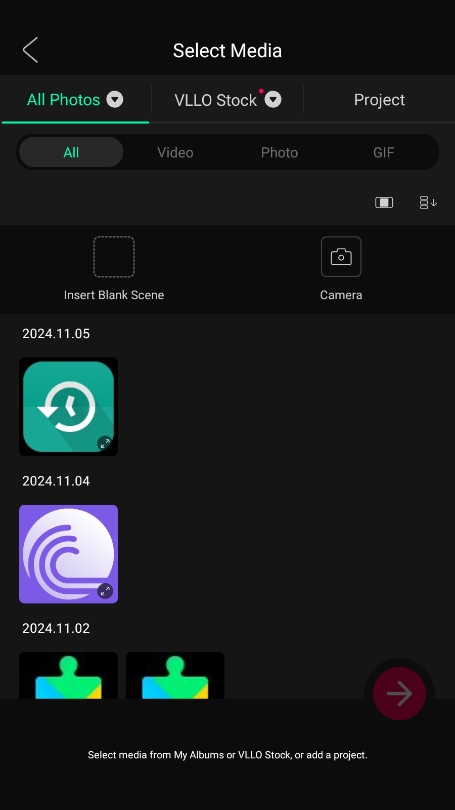Expand the All Photos album dropdown
The width and height of the screenshot is (455, 810).
(115, 99)
